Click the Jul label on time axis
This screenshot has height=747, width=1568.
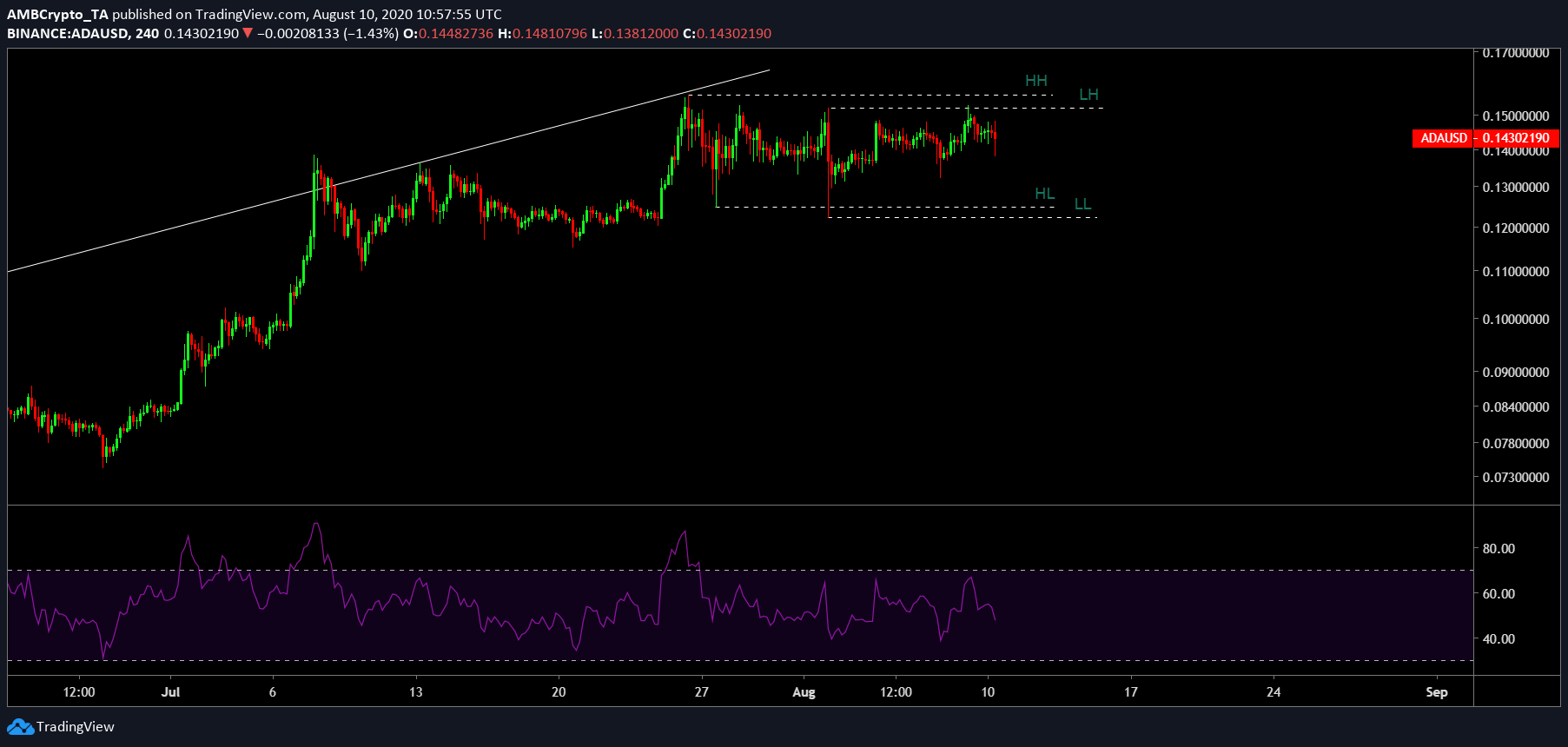(x=170, y=692)
